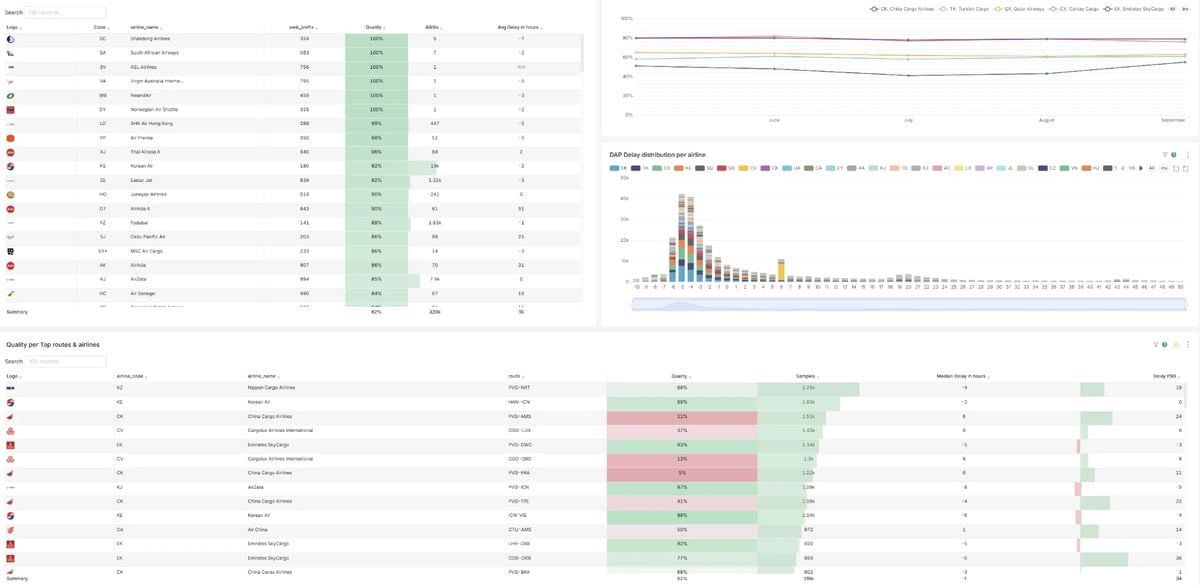Click Air Senegal logo icon
Image resolution: width=1200 pixels, height=585 pixels.
(10, 294)
